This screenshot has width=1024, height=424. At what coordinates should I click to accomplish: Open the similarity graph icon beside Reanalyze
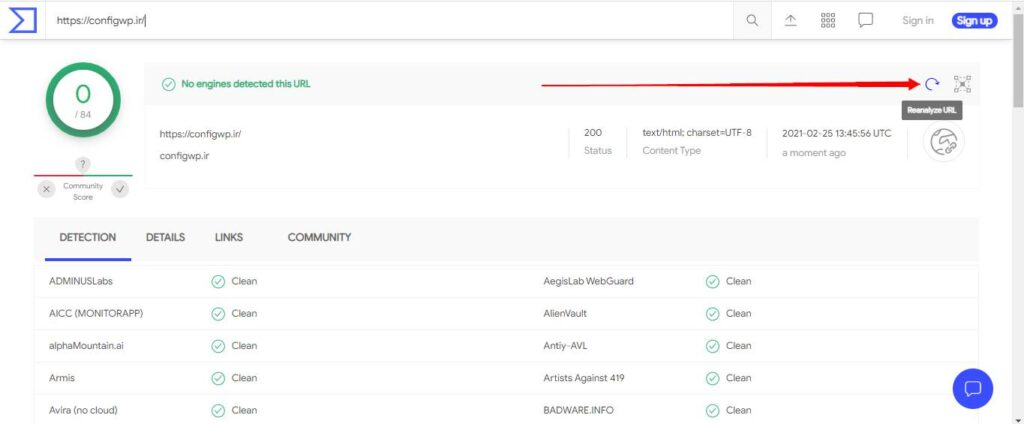click(x=963, y=84)
